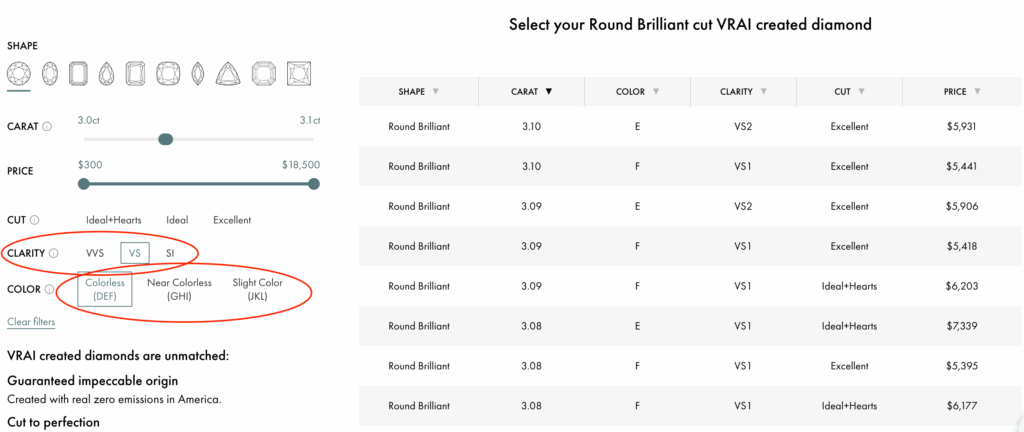The height and width of the screenshot is (432, 1024).
Task: Sort table by SHAPE column arrow
Action: click(436, 92)
